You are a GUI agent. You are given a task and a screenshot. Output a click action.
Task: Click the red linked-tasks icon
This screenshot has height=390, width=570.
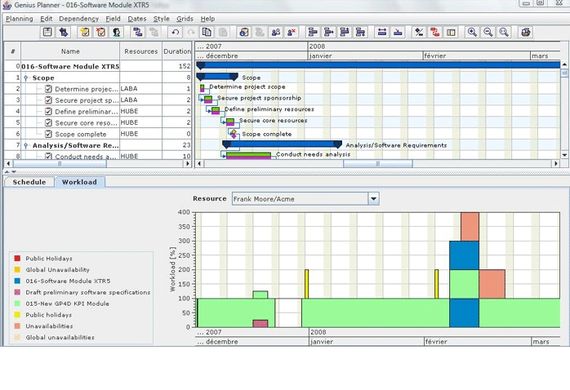click(x=435, y=32)
